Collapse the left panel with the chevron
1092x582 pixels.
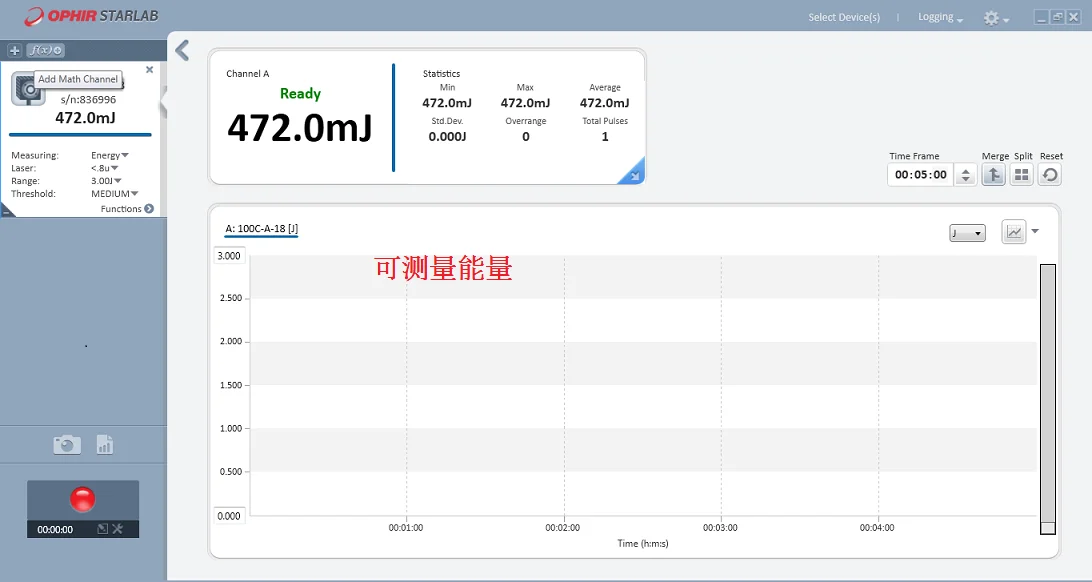point(182,50)
